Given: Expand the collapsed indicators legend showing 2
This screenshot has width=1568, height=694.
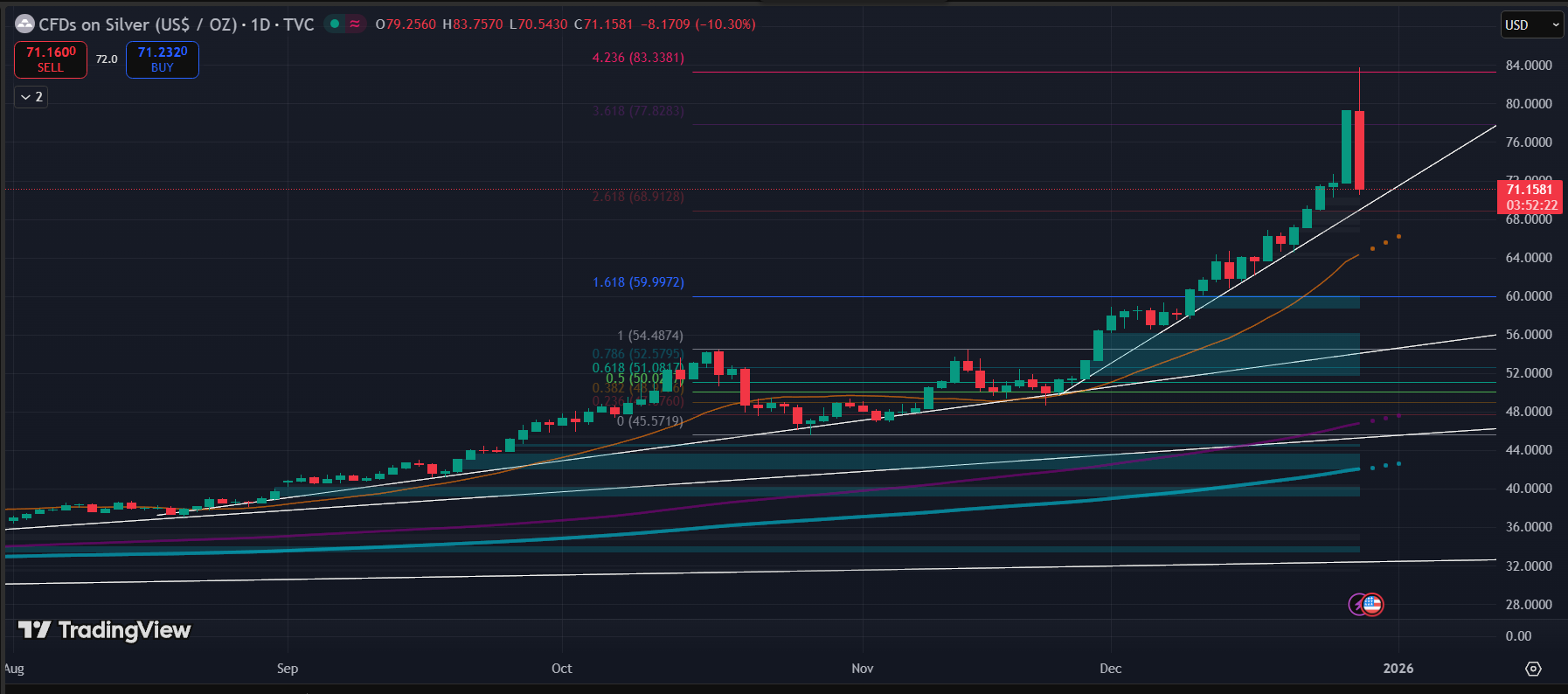Looking at the screenshot, I should point(31,97).
